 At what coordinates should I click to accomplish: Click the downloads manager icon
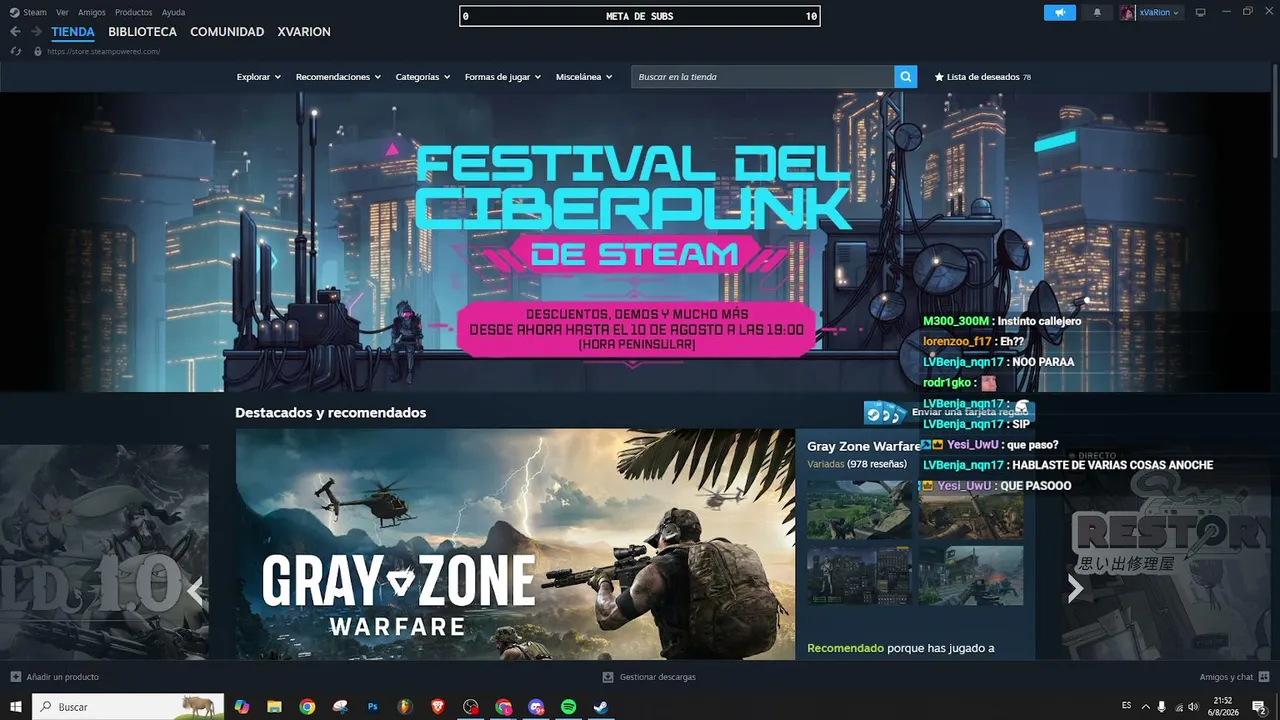click(x=608, y=677)
